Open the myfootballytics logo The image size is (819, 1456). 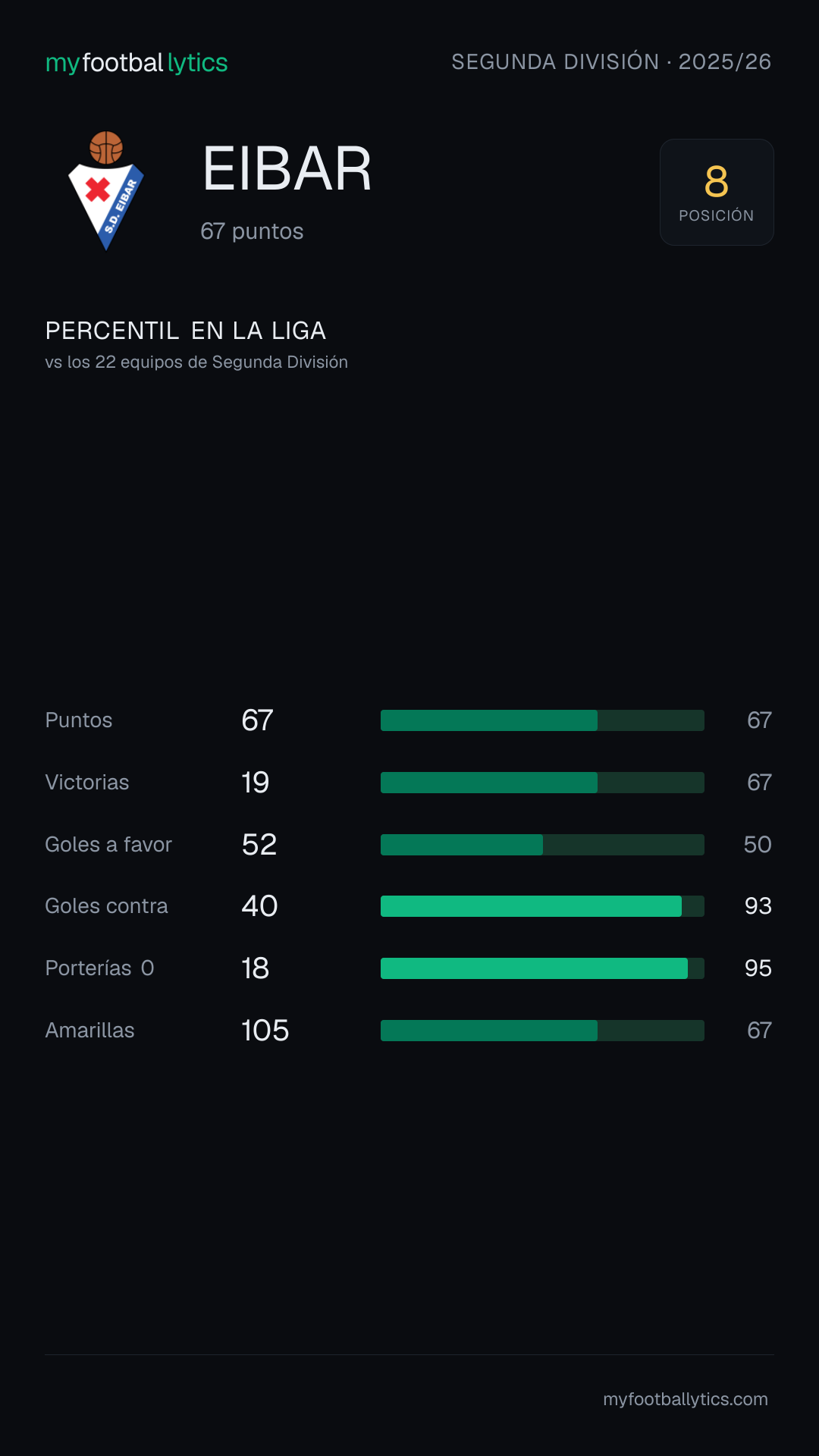pos(136,62)
